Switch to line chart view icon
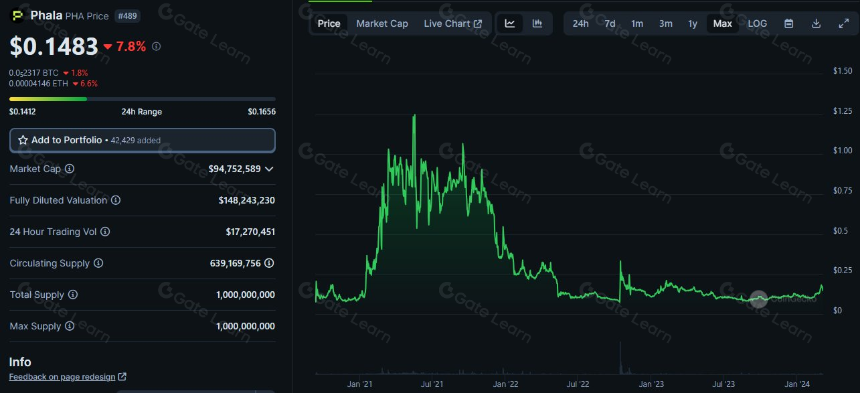The width and height of the screenshot is (860, 393). tap(510, 24)
